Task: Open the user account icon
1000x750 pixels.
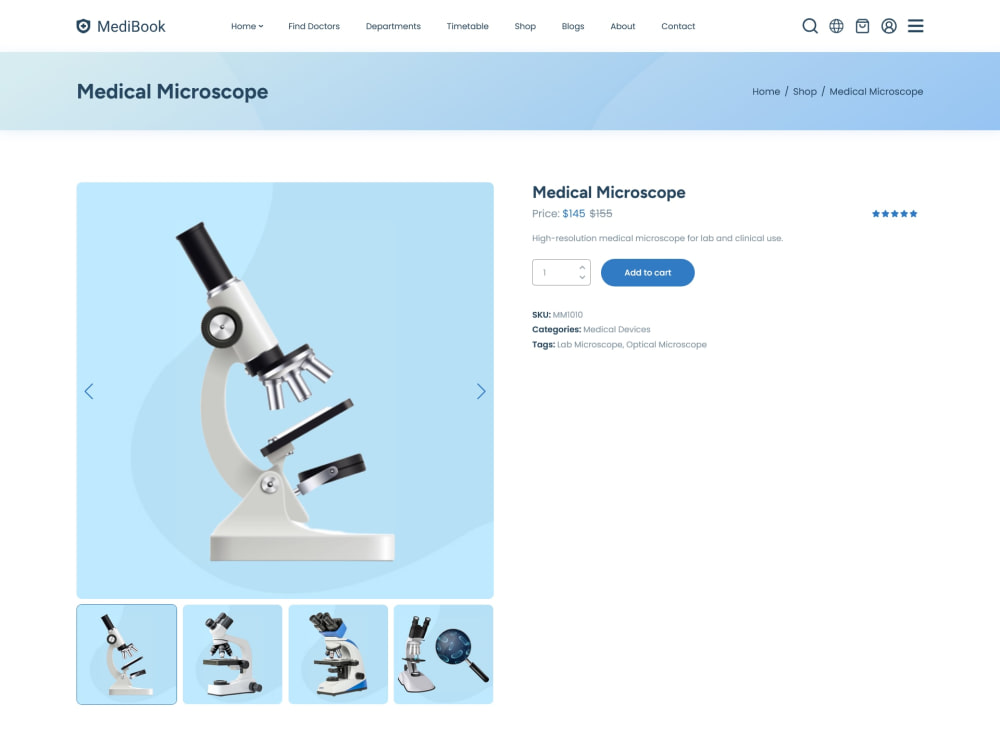Action: 888,26
